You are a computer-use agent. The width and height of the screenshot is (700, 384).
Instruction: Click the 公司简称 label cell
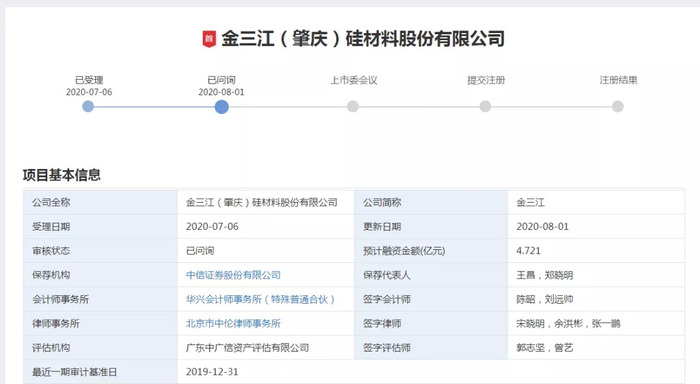(431, 202)
